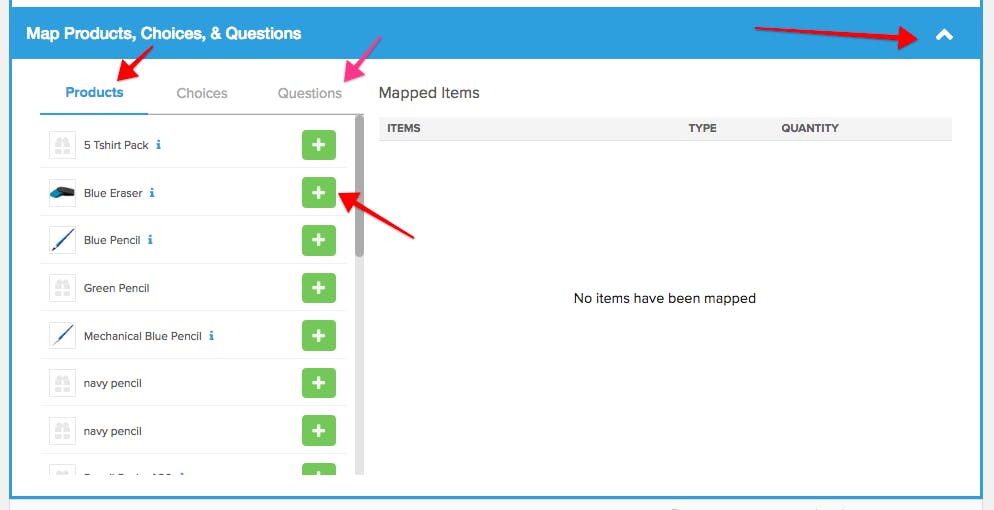Add Blue Eraser to mapped items
This screenshot has width=994, height=510.
(318, 193)
